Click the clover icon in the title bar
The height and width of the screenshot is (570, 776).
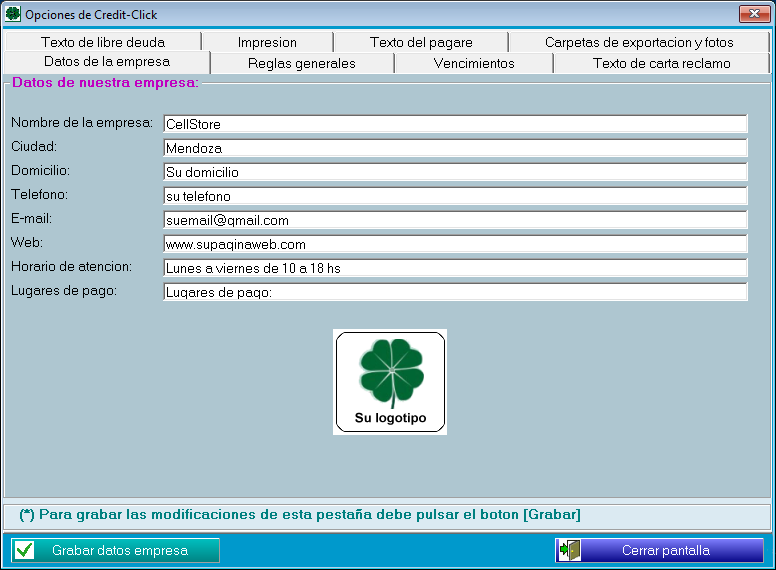click(13, 15)
